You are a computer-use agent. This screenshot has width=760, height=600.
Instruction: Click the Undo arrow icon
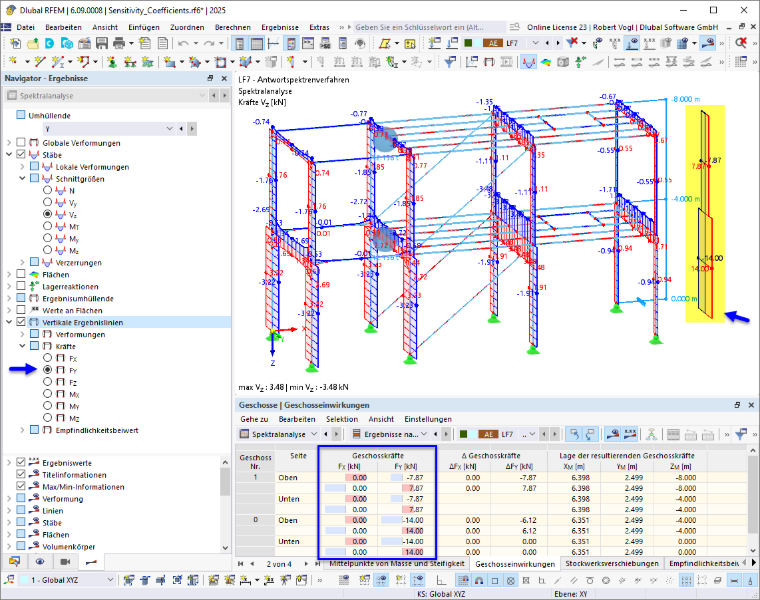tap(183, 43)
